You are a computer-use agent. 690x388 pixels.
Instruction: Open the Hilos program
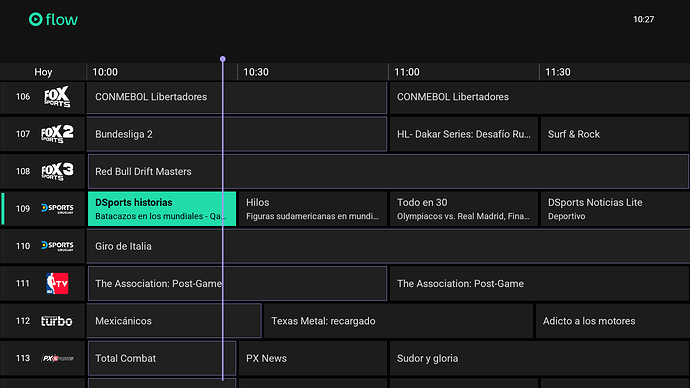313,209
